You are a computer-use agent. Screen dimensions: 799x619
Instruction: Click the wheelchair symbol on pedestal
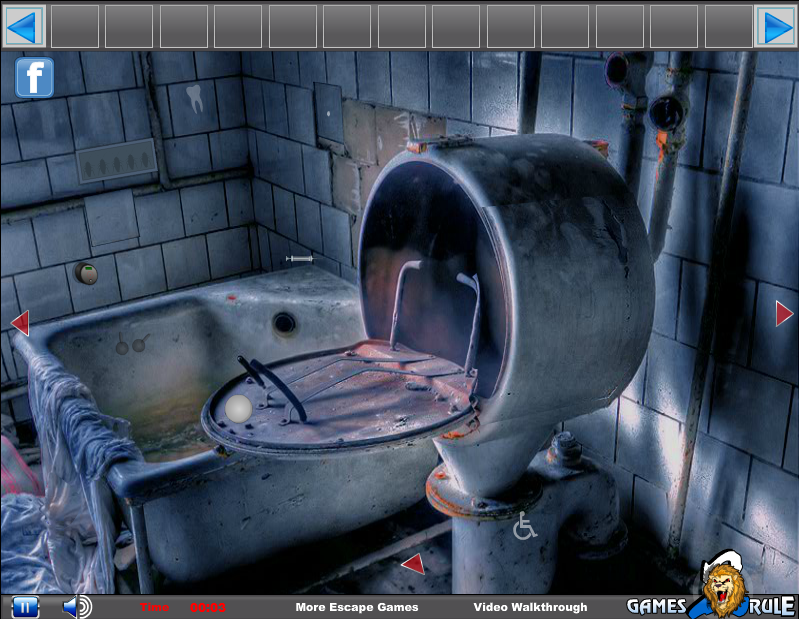click(524, 526)
